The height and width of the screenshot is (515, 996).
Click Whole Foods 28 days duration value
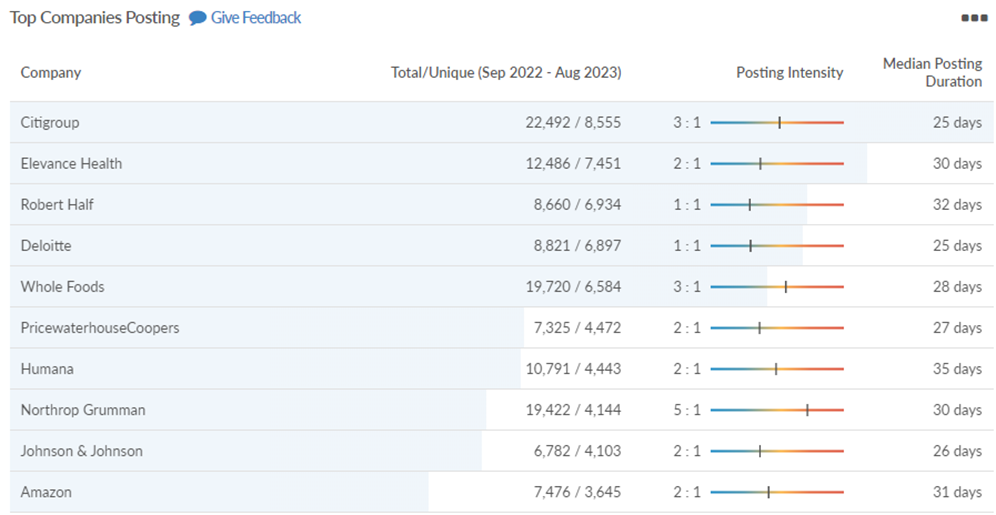[x=957, y=287]
